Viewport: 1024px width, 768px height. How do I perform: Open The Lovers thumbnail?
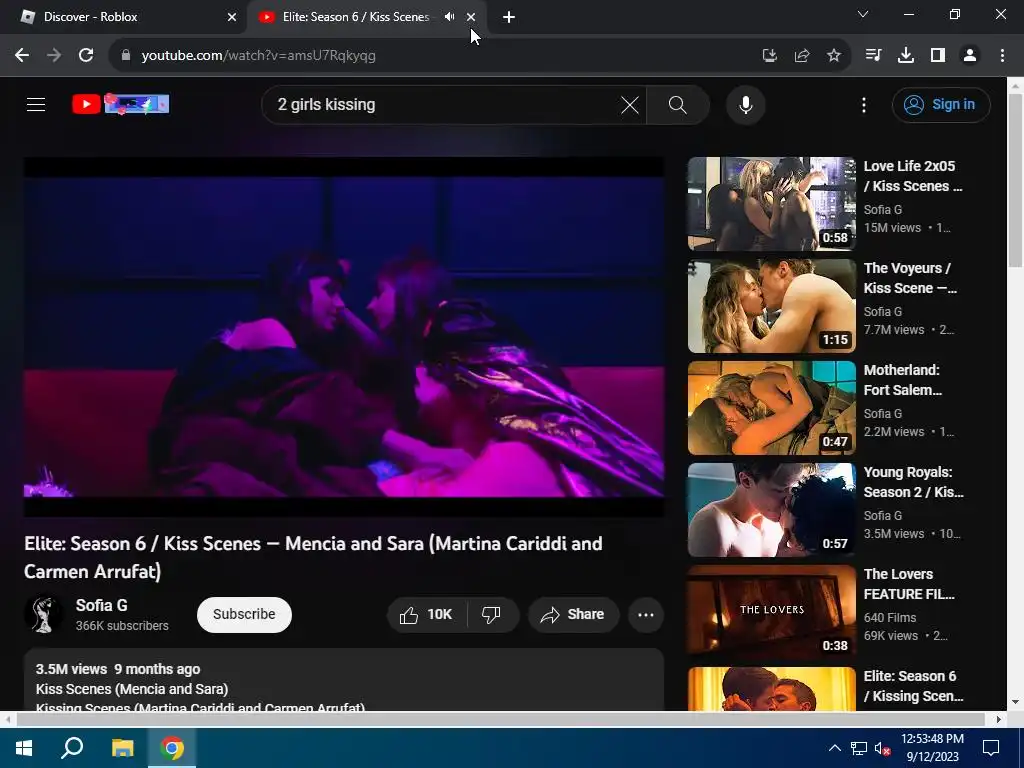click(x=772, y=611)
